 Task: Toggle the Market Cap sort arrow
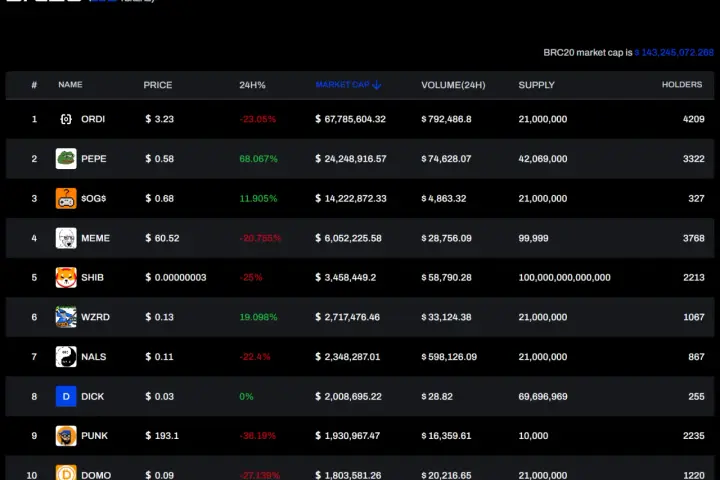click(377, 85)
